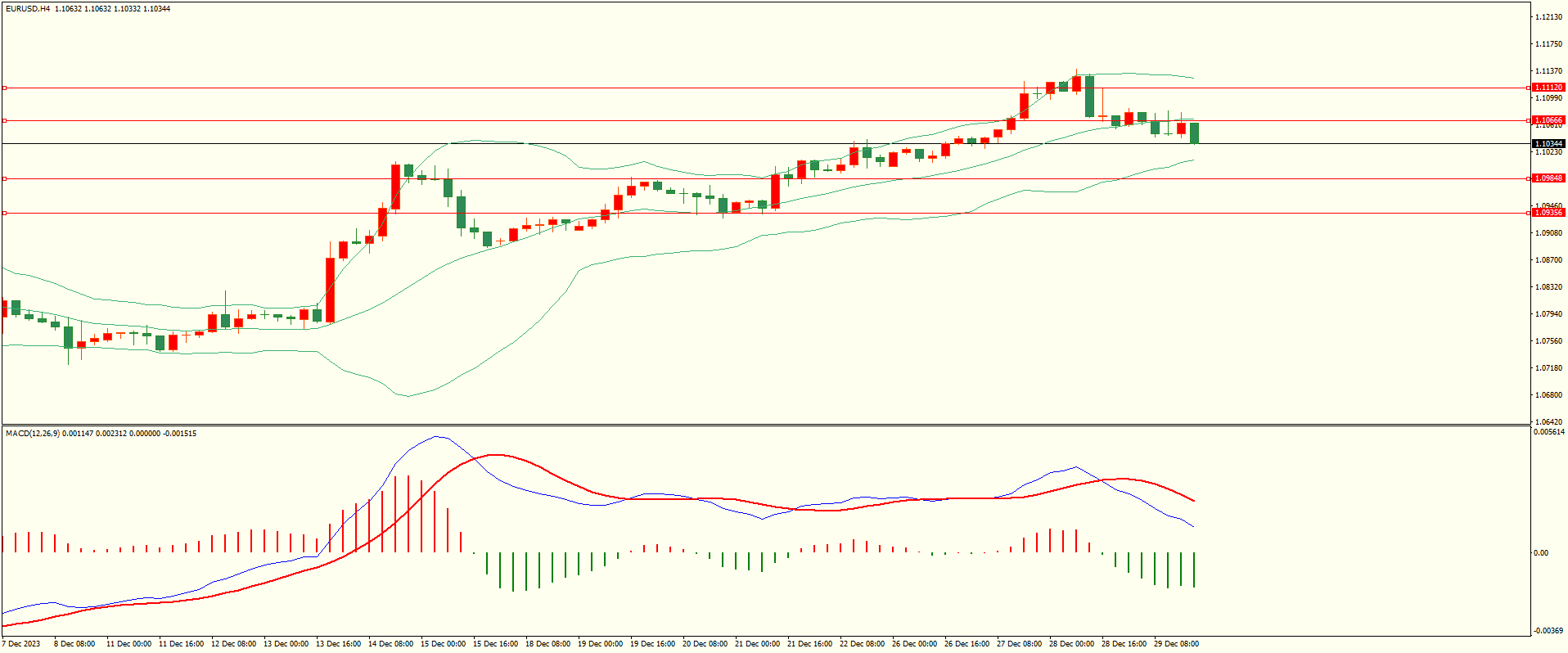Click the 1.09848 line's square handle
The image size is (1568, 653).
[x=5, y=178]
